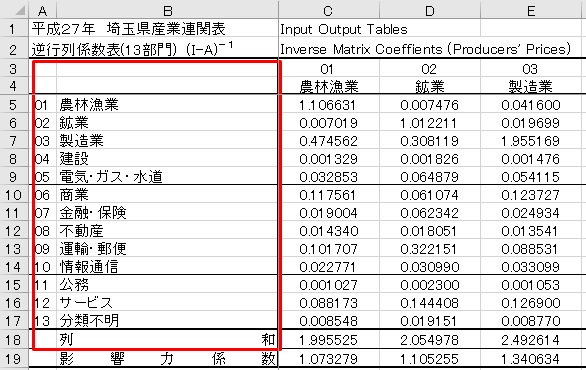Click cell value 0.007476
This screenshot has height=370, width=586.
click(429, 105)
